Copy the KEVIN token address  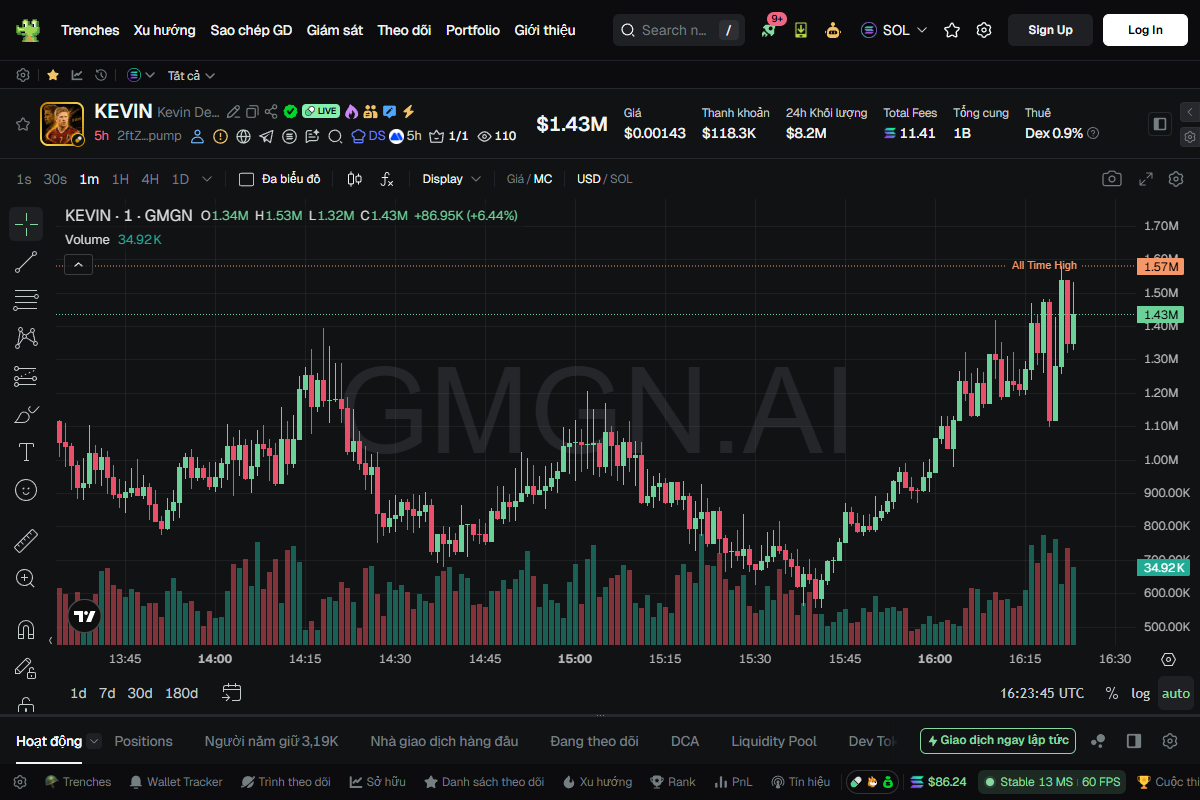tap(252, 112)
